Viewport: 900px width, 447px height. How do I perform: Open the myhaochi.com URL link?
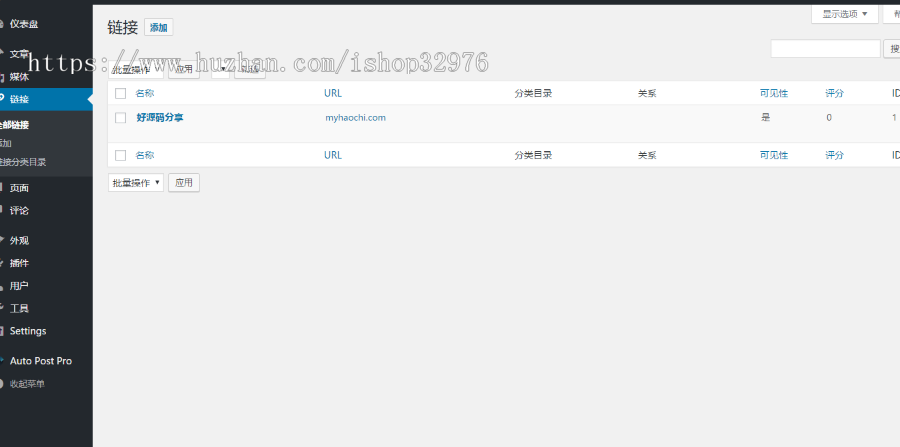355,118
